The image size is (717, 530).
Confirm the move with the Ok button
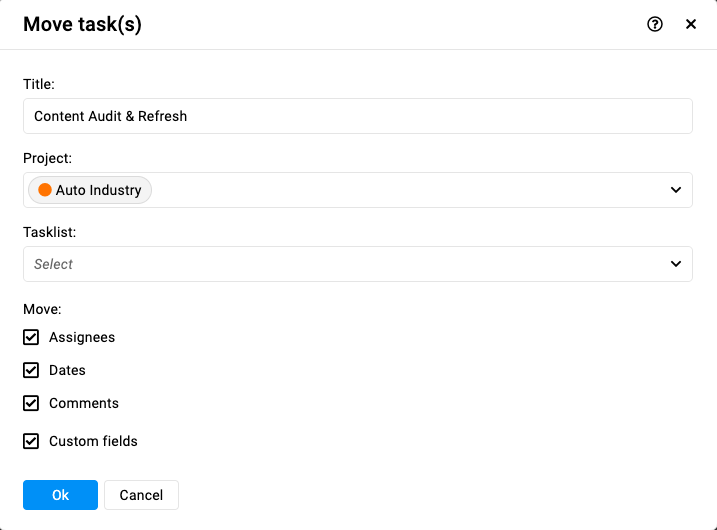point(60,495)
